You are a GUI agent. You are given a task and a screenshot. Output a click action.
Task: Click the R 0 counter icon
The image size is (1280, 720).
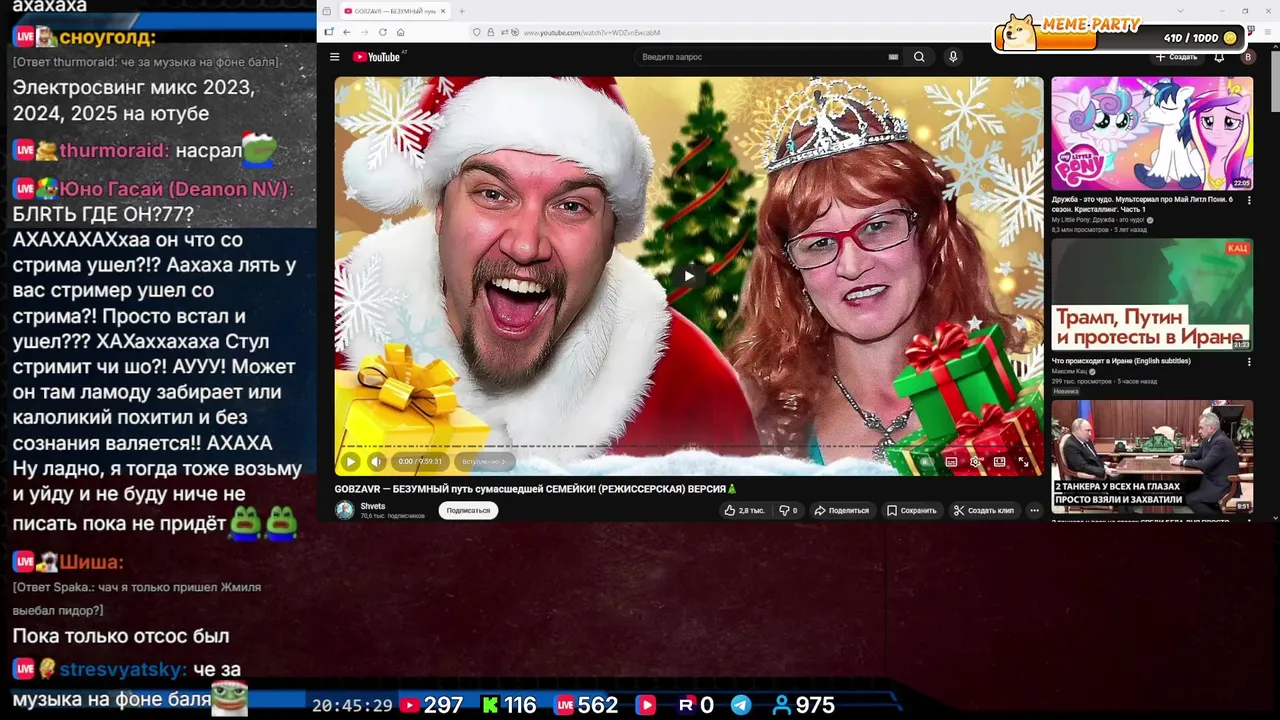coord(686,705)
